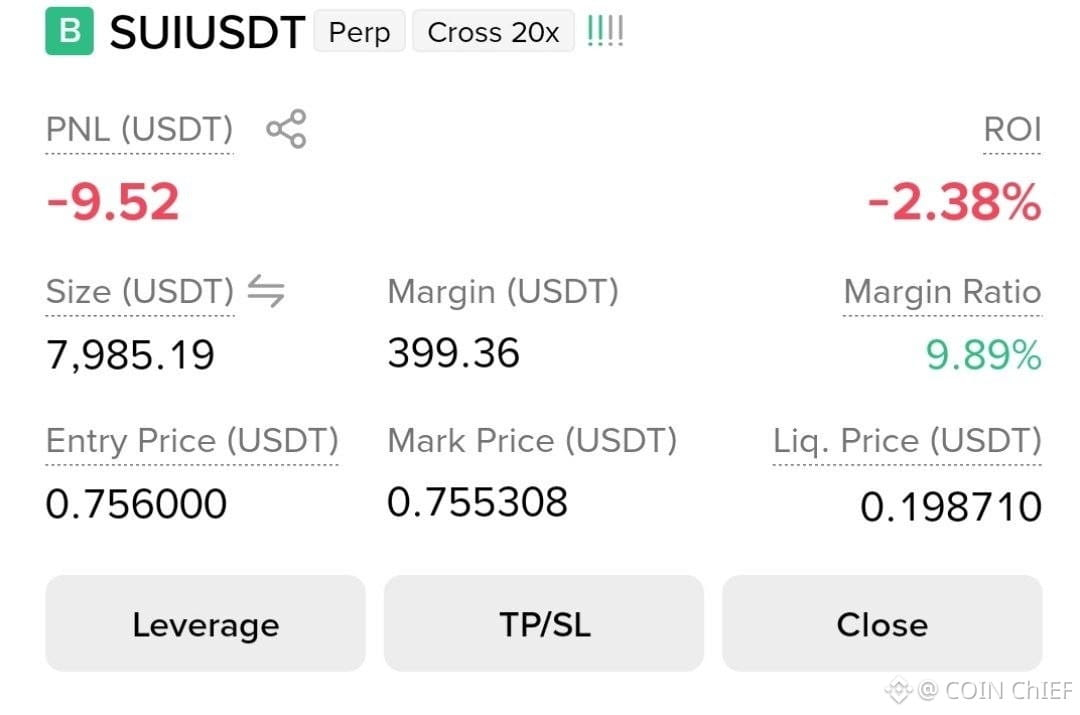Open the SUIUSDT pair title
1080x715 pixels.
pos(207,32)
